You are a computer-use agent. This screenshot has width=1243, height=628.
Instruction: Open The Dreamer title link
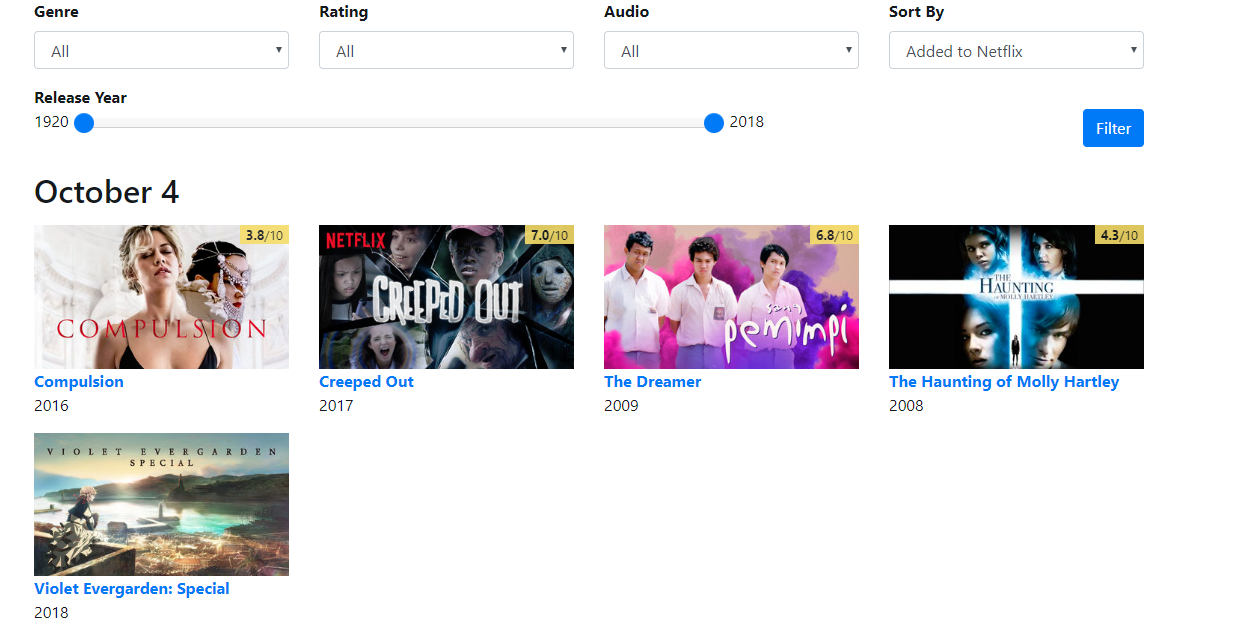pos(653,382)
